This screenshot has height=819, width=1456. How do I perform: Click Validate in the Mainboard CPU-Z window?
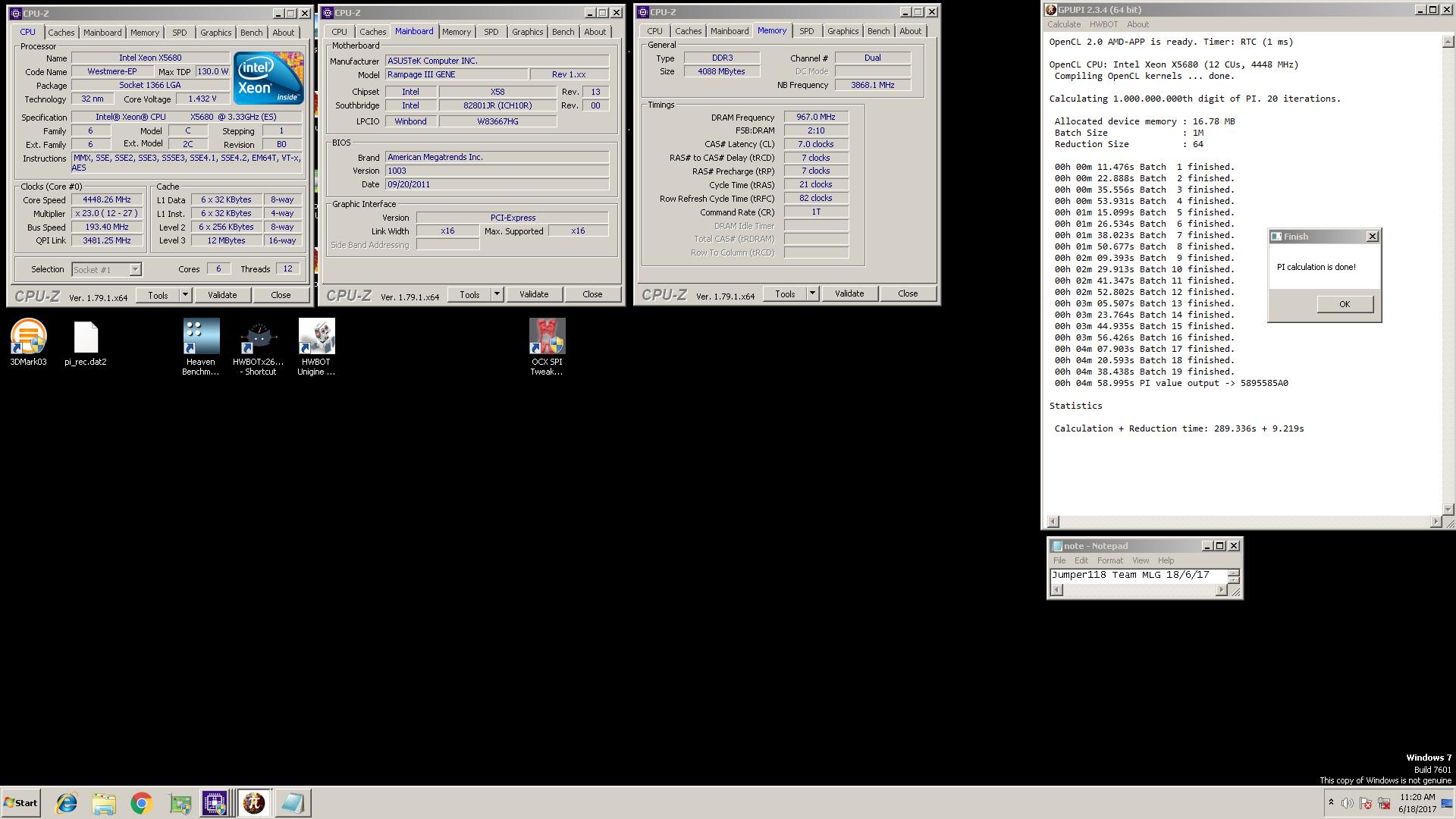pos(534,294)
